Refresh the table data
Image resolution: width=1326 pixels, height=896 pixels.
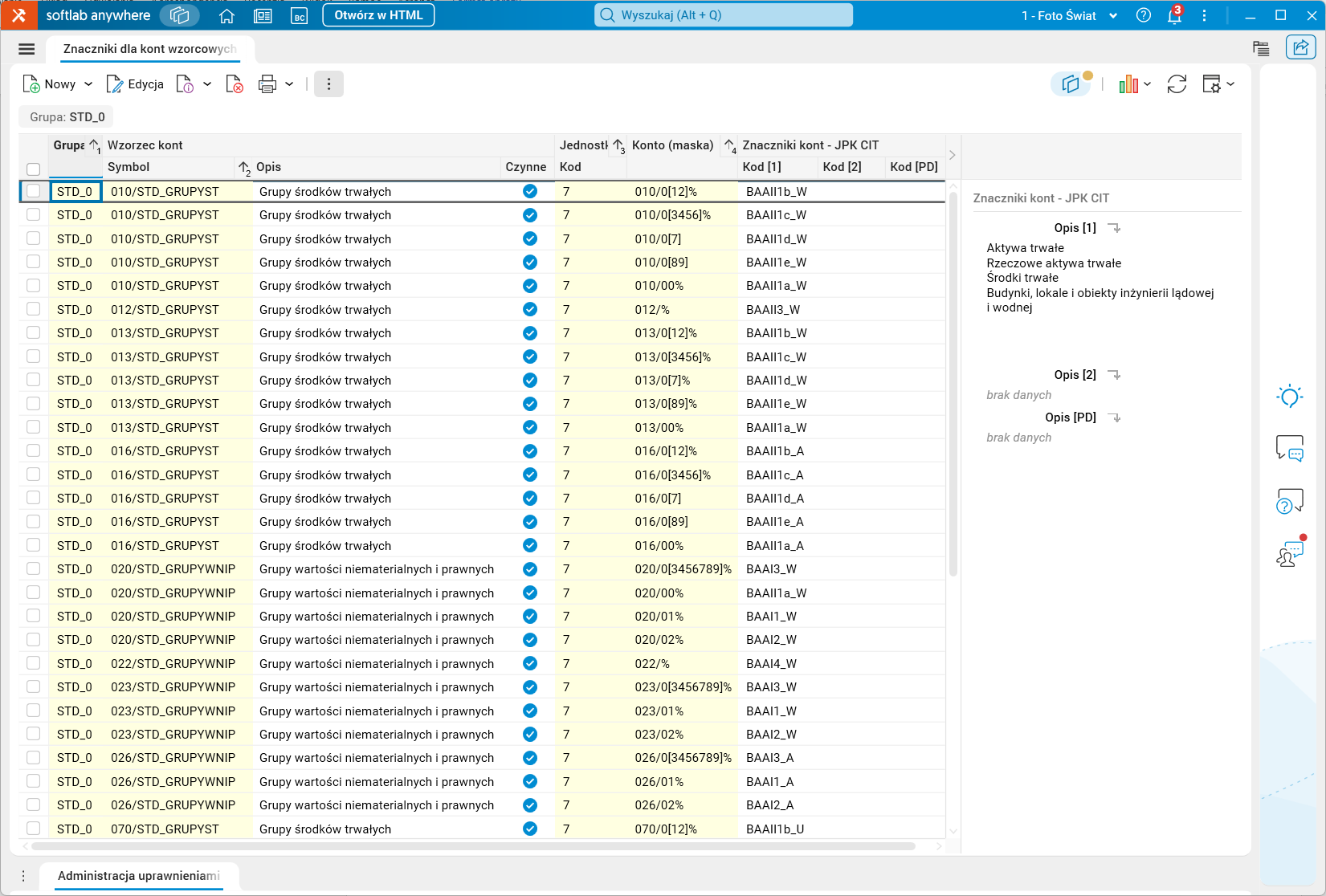click(1177, 84)
